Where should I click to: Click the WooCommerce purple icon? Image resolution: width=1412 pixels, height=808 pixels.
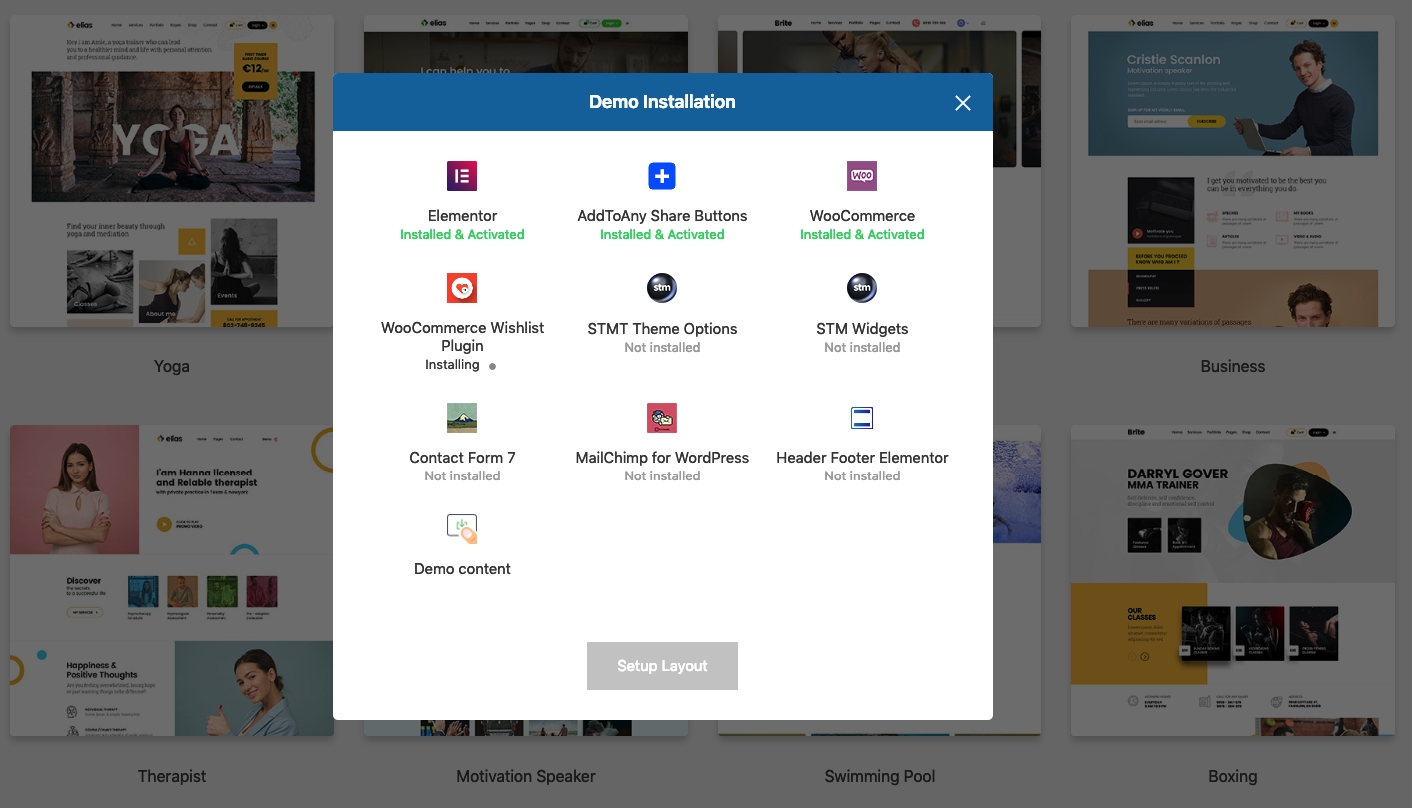click(862, 176)
